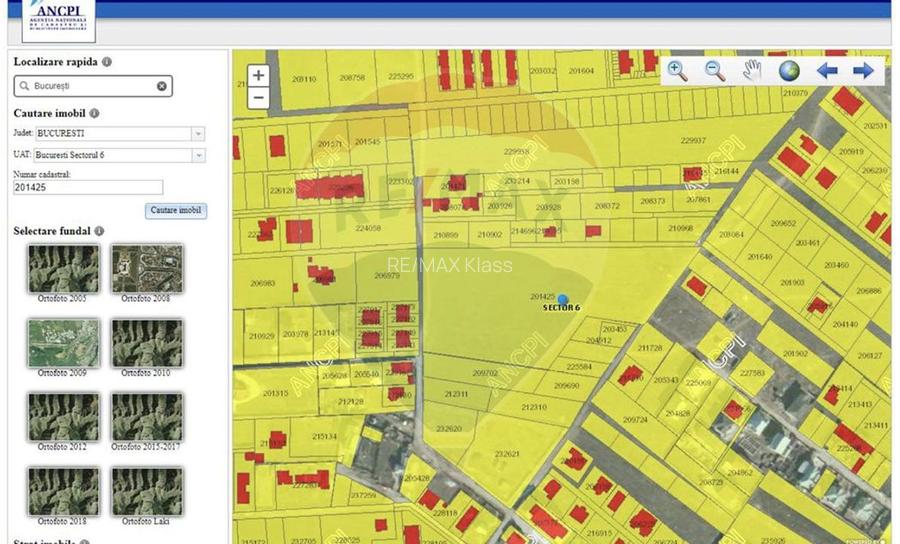Image resolution: width=900 pixels, height=544 pixels.
Task: Click the Numar cadastral input field
Action: coord(88,188)
